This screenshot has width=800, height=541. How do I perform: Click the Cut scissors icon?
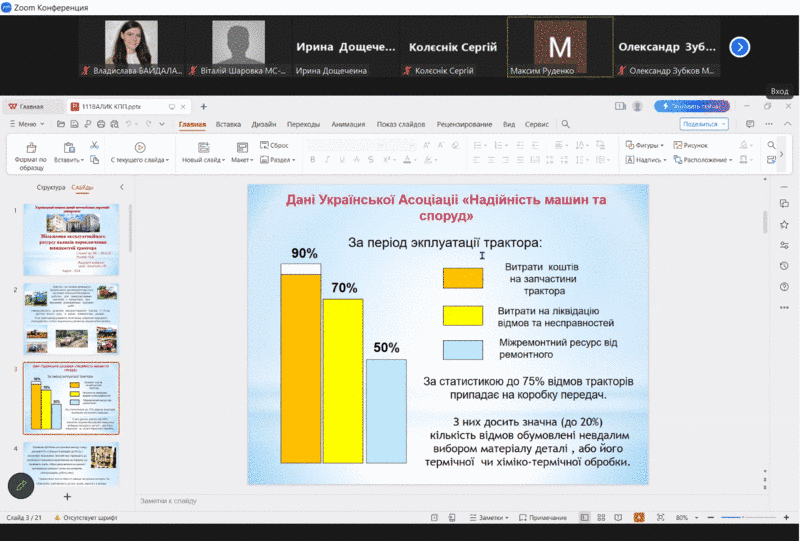94,145
